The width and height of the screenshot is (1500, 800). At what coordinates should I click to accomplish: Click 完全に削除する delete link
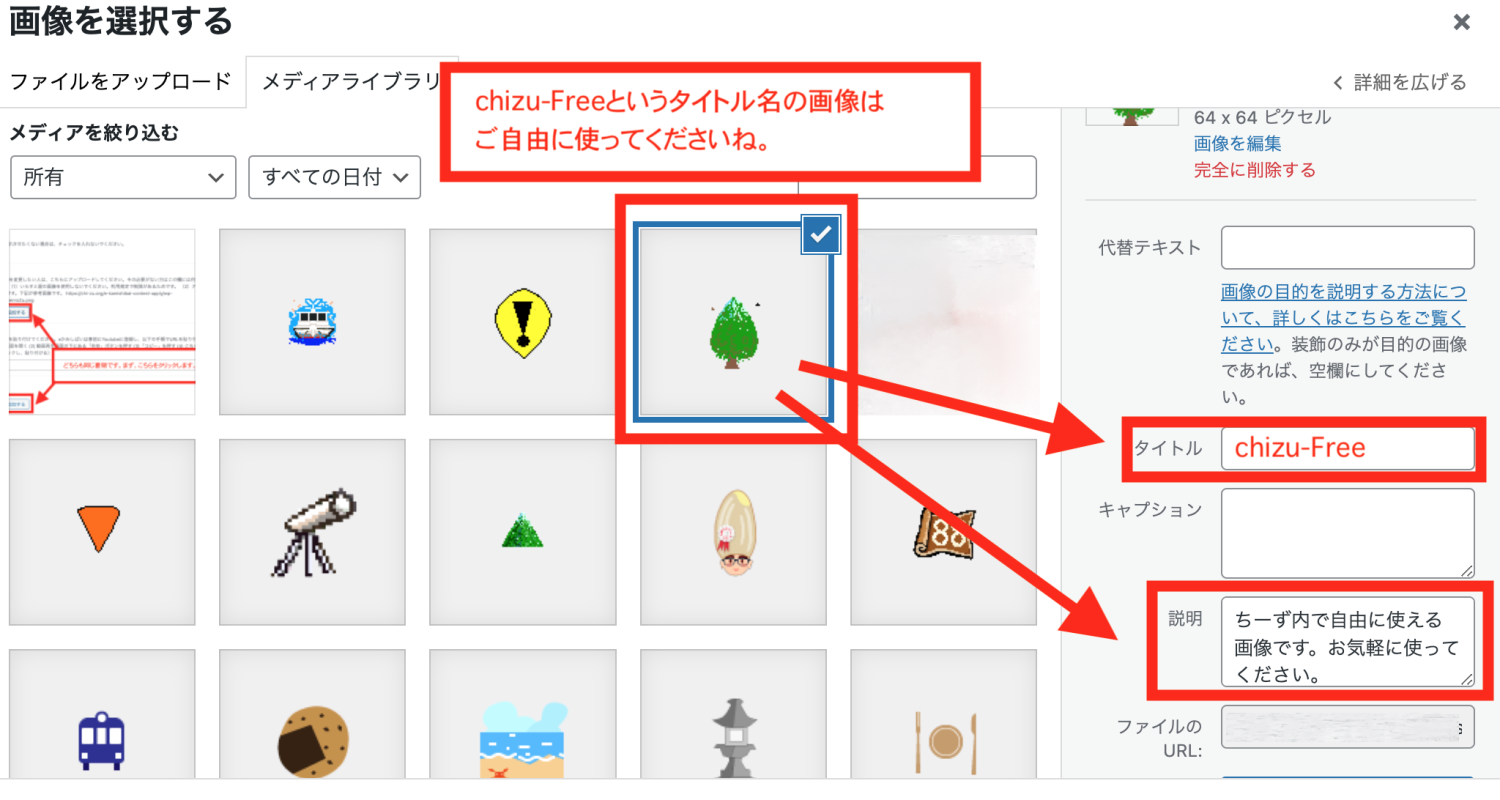click(1255, 169)
